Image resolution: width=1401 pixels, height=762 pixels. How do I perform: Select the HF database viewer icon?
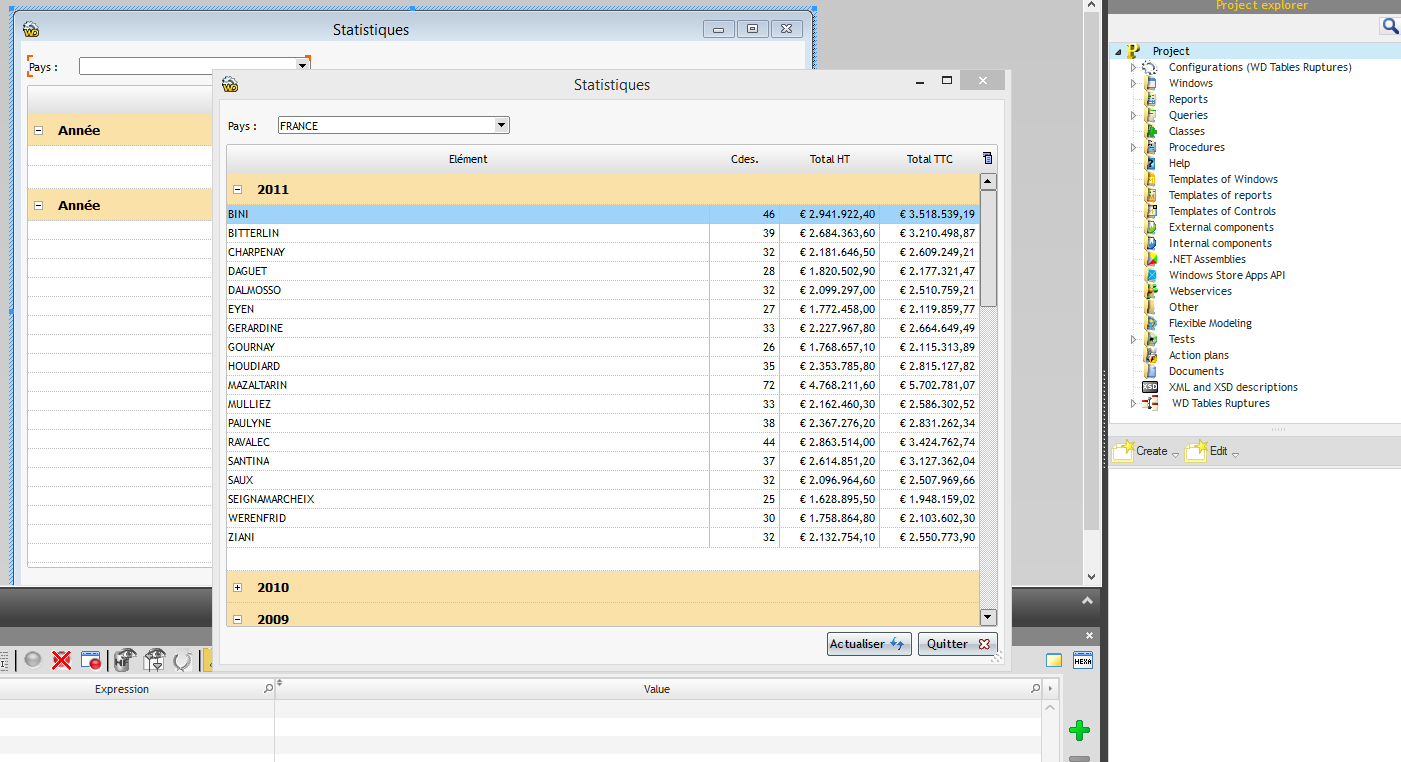(123, 660)
